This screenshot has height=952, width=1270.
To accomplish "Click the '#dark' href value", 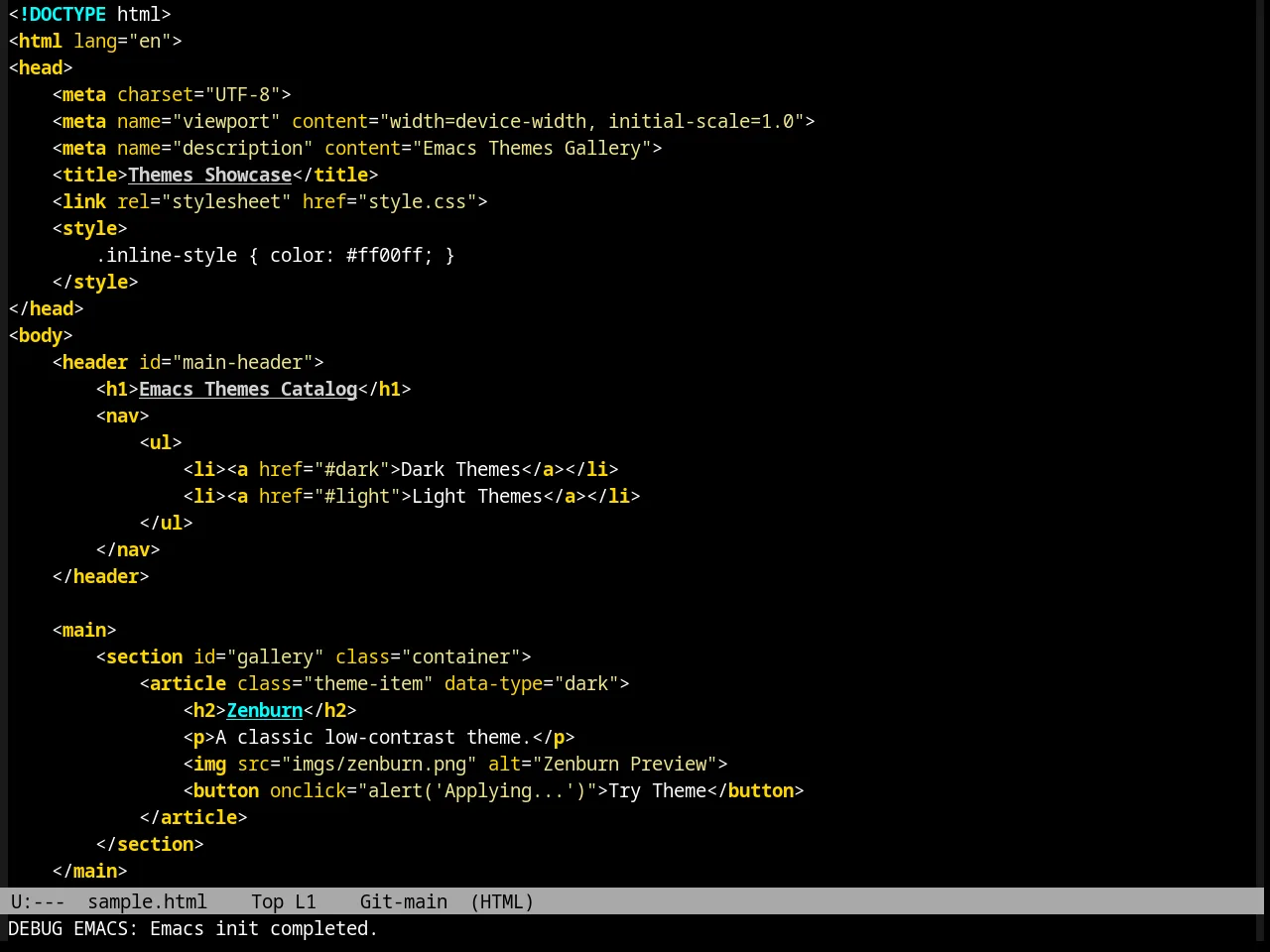I will [352, 469].
